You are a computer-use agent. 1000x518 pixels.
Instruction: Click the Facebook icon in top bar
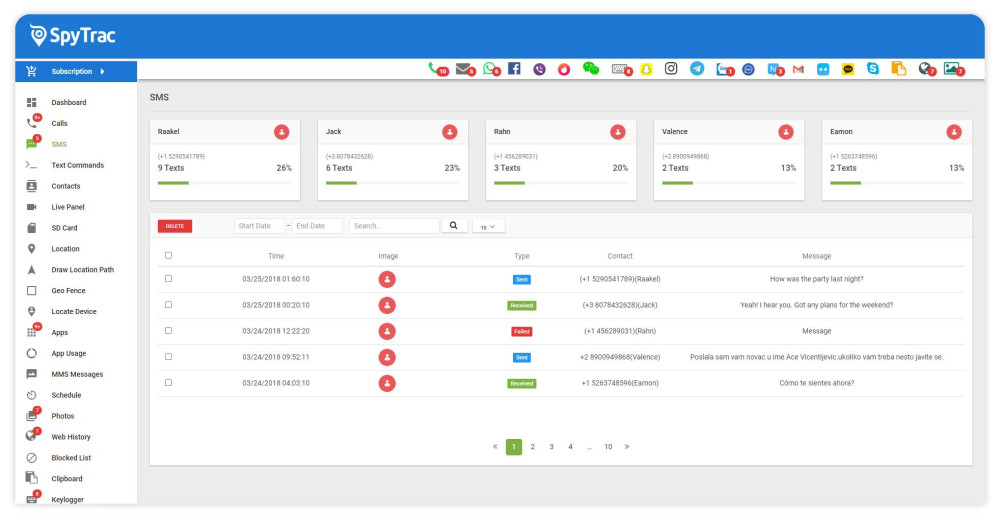(514, 69)
